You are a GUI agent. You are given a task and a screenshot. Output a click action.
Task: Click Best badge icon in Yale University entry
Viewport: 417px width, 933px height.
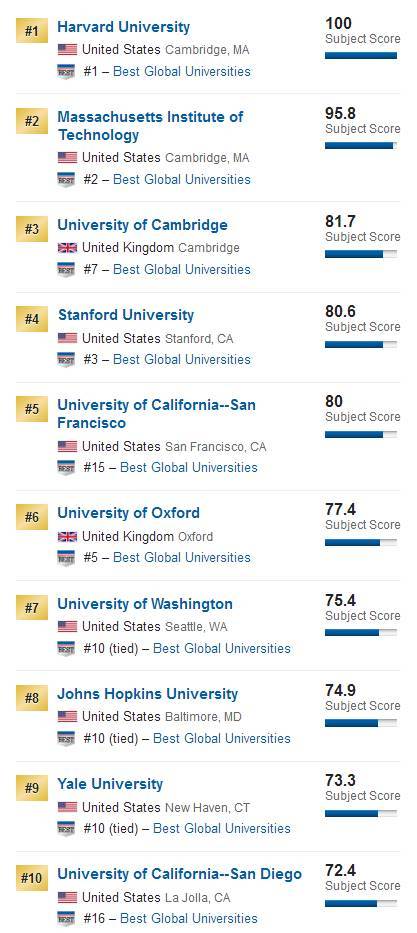coord(66,828)
